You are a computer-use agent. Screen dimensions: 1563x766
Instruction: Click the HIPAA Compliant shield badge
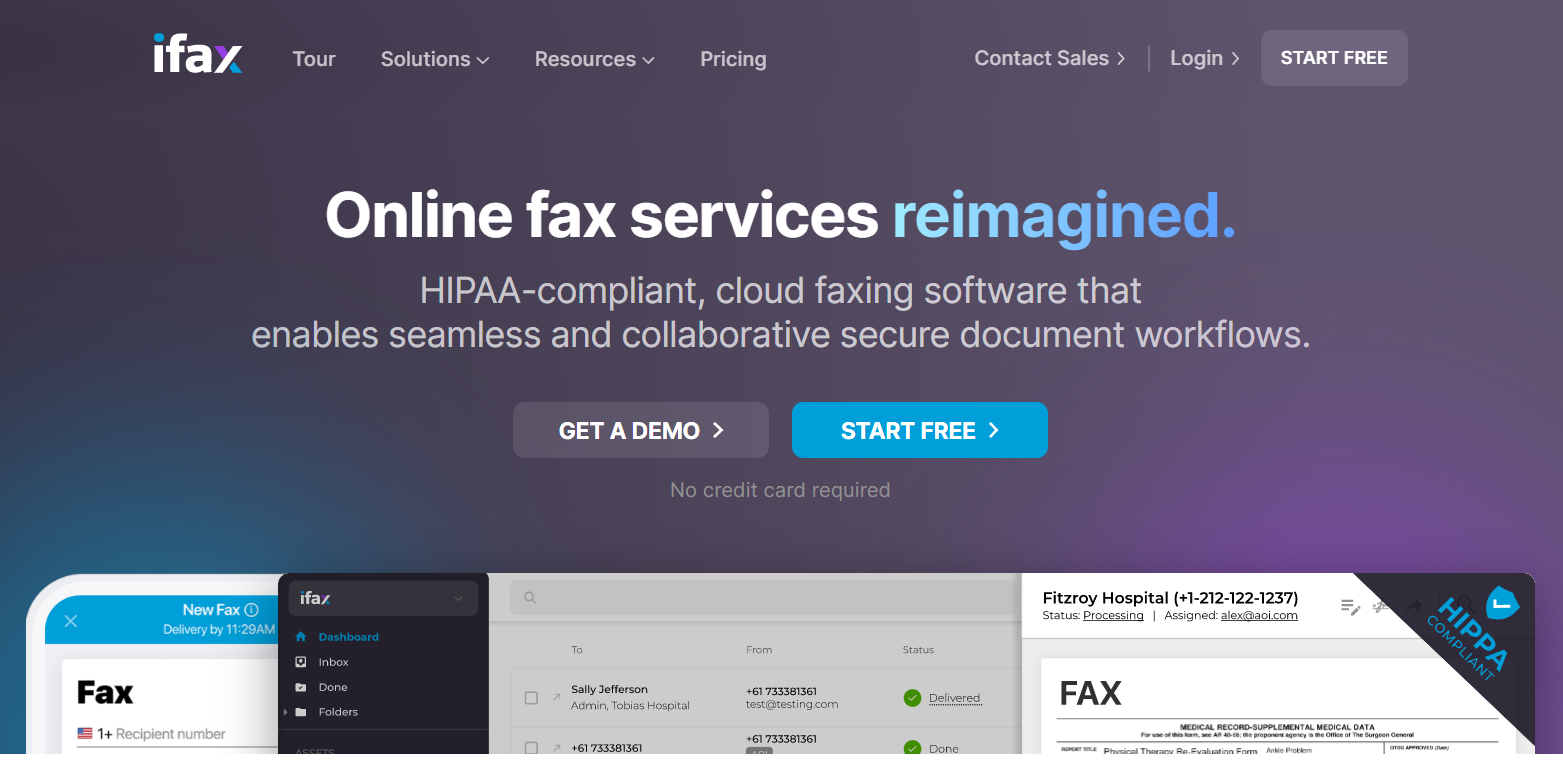1503,603
